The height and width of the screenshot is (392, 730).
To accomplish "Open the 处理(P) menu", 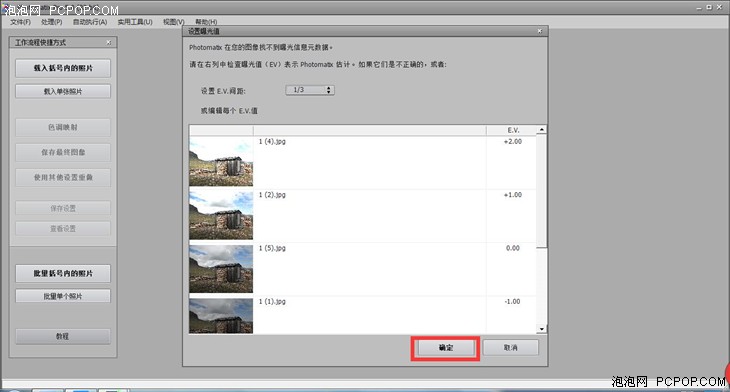I will coord(51,22).
